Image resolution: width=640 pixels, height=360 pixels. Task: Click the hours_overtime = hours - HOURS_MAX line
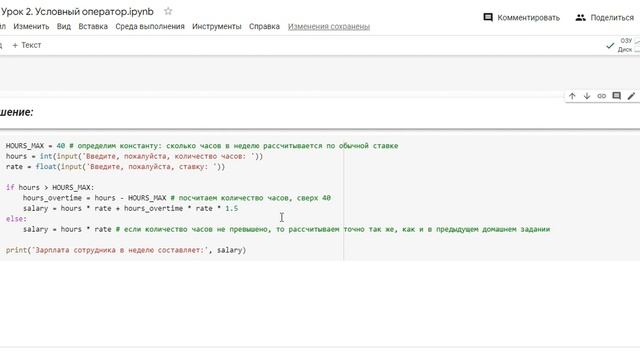[x=177, y=198]
